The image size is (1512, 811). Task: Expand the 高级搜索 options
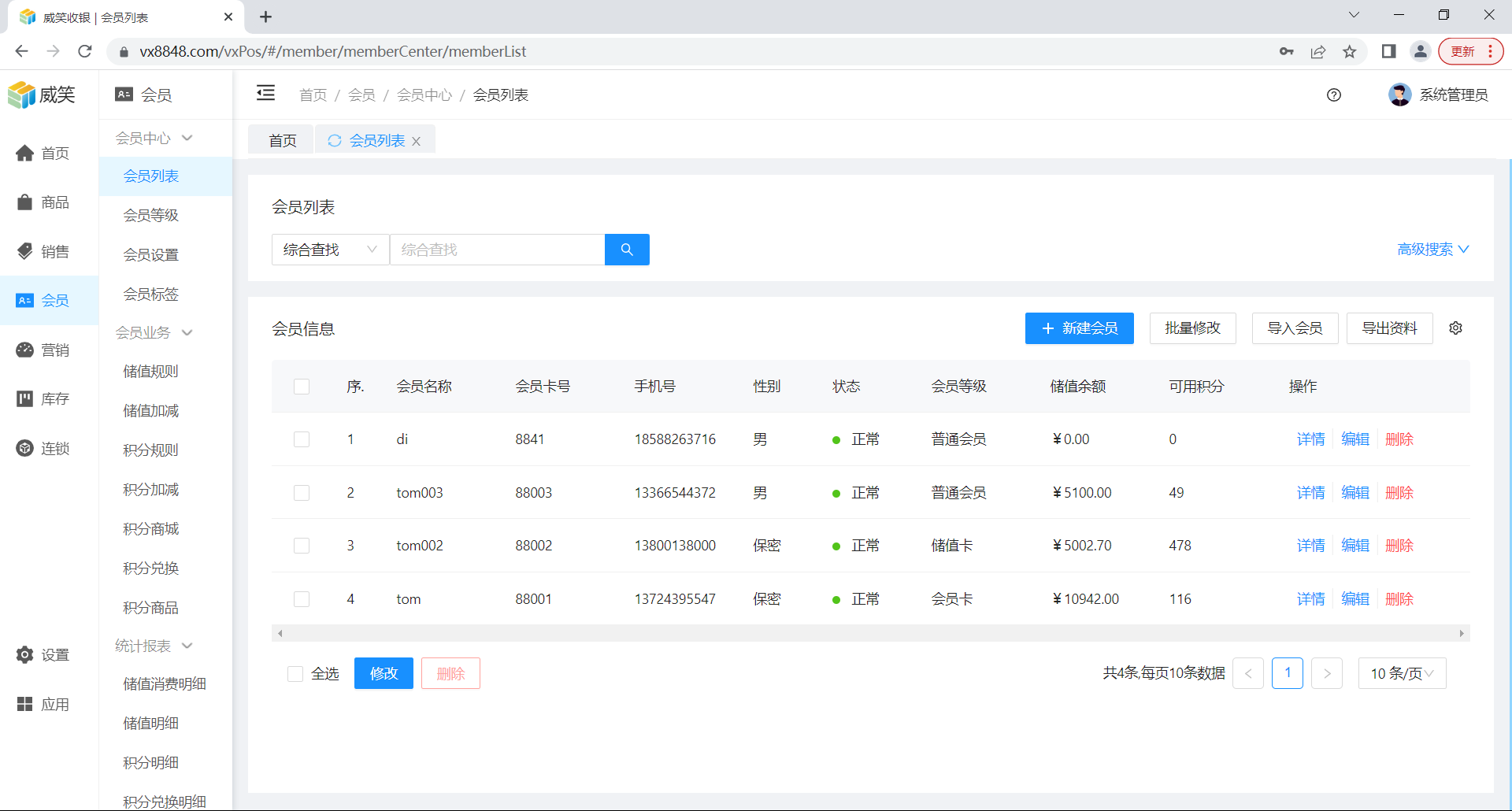pos(1432,250)
